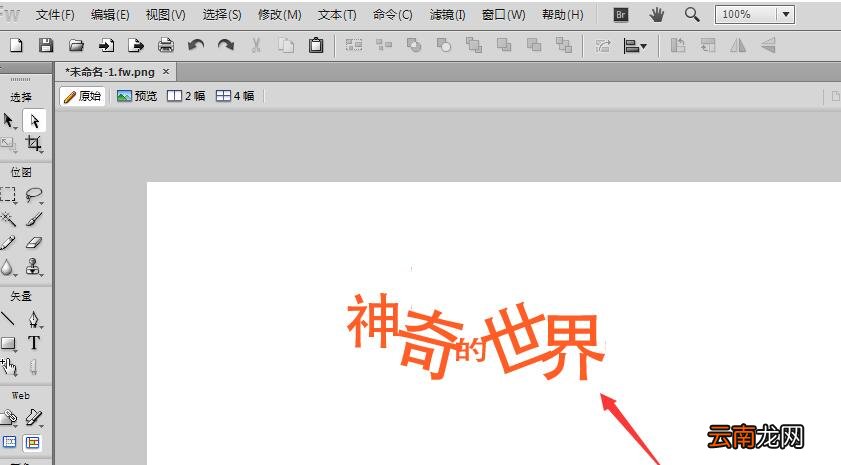Image resolution: width=841 pixels, height=465 pixels.
Task: Select the Magic Wand tool
Action: point(9,219)
